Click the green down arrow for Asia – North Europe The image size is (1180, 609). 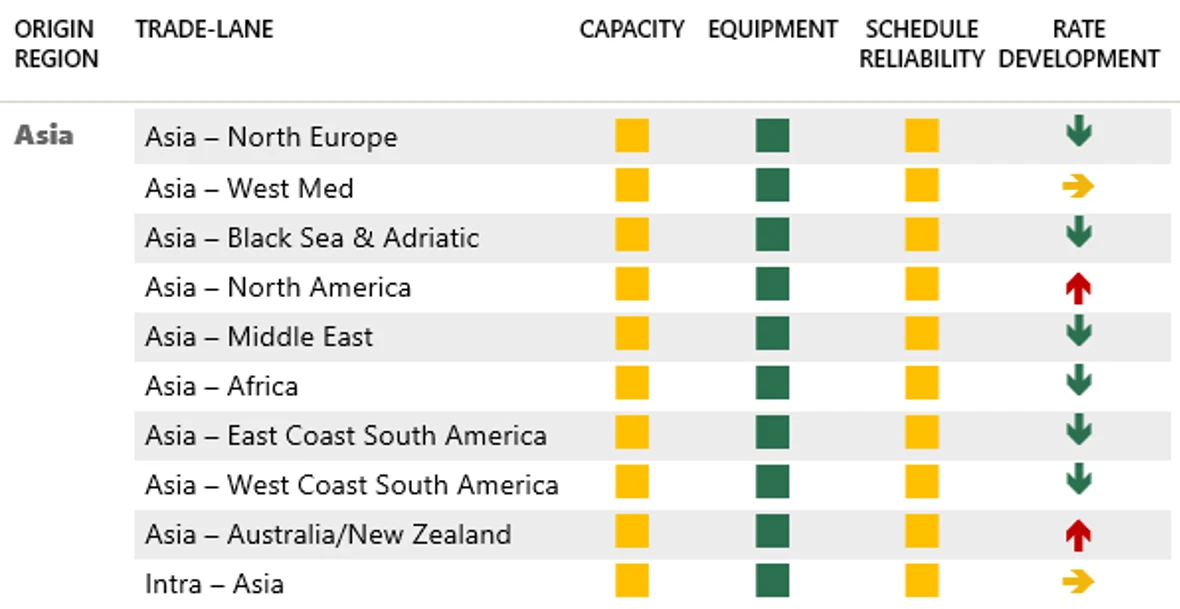tap(1078, 133)
